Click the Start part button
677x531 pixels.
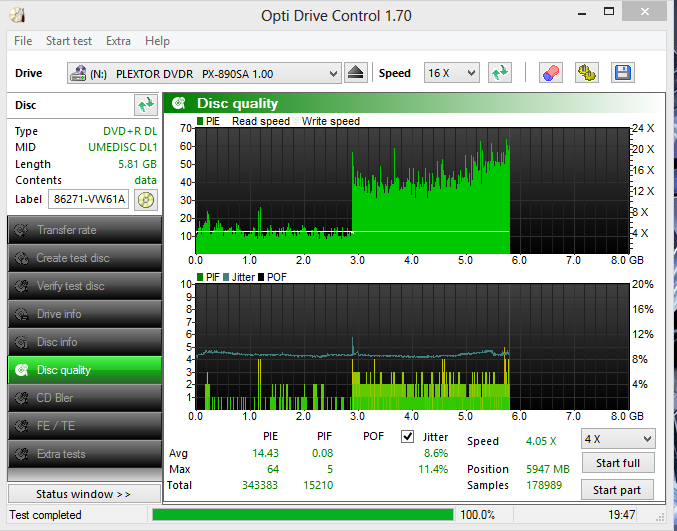coord(617,490)
